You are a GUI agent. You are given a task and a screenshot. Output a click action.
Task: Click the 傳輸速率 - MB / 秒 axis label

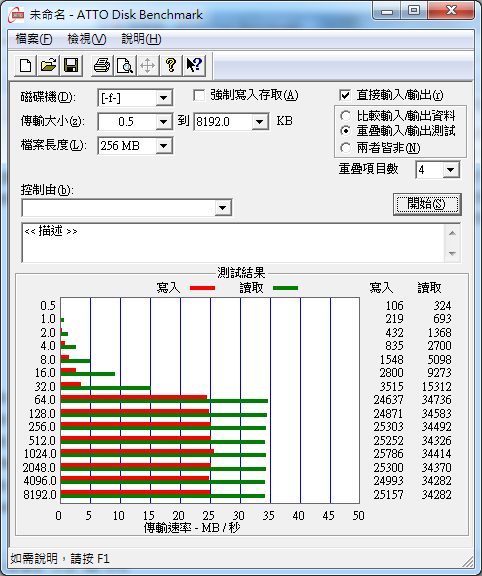tap(192, 528)
